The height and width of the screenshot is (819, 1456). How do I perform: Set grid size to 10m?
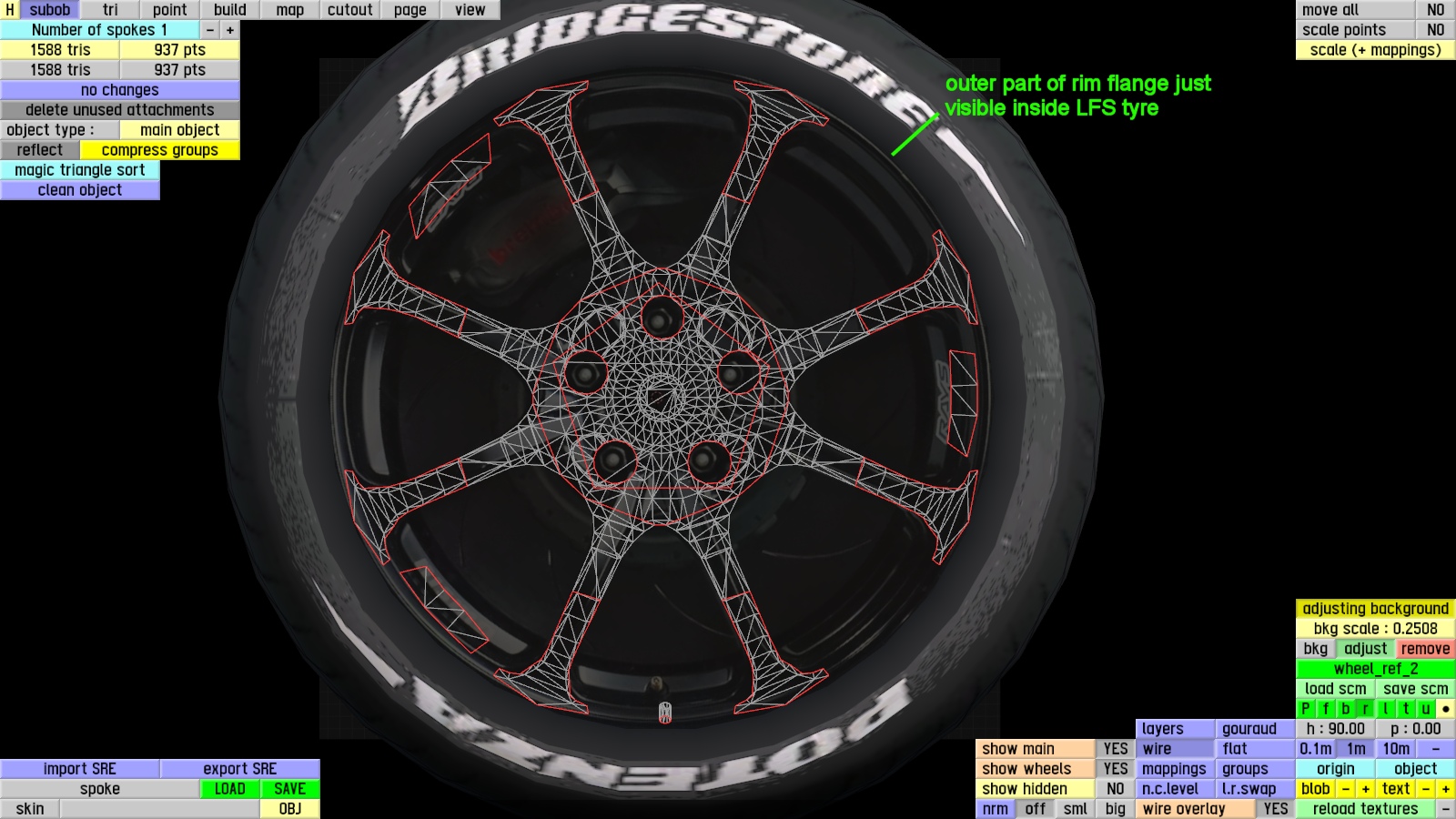[1396, 749]
